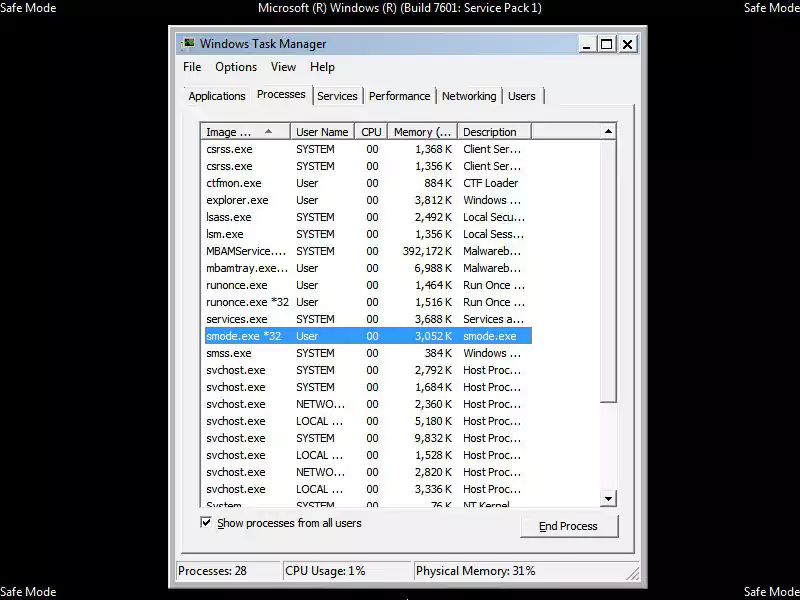
Task: Open the View menu
Action: [x=283, y=67]
